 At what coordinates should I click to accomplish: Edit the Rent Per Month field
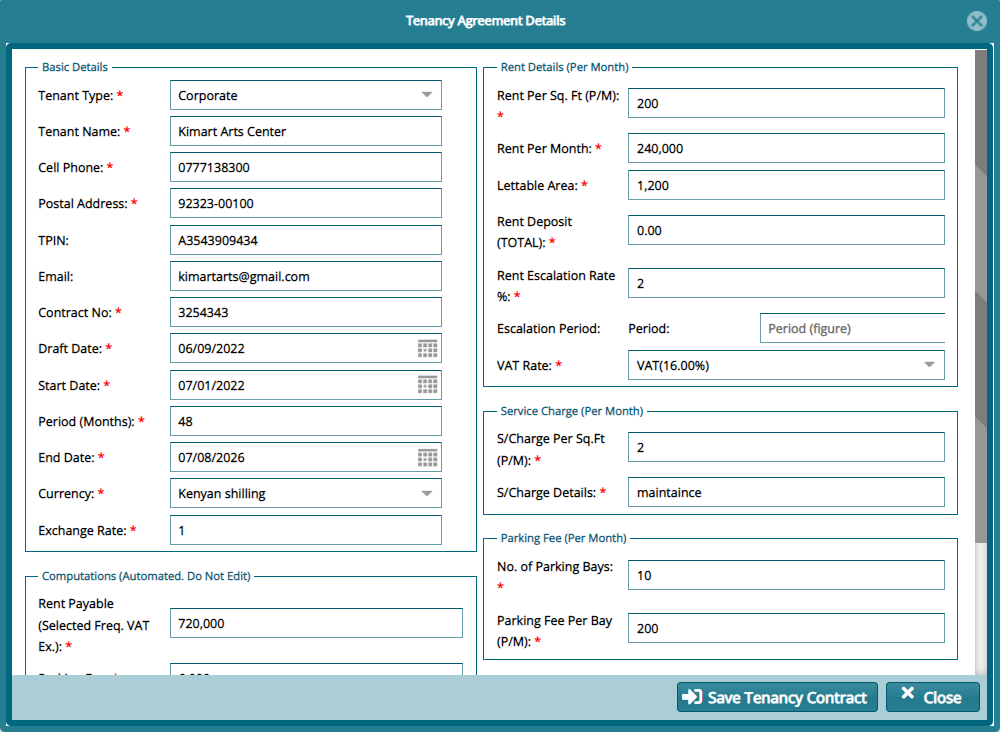point(786,148)
